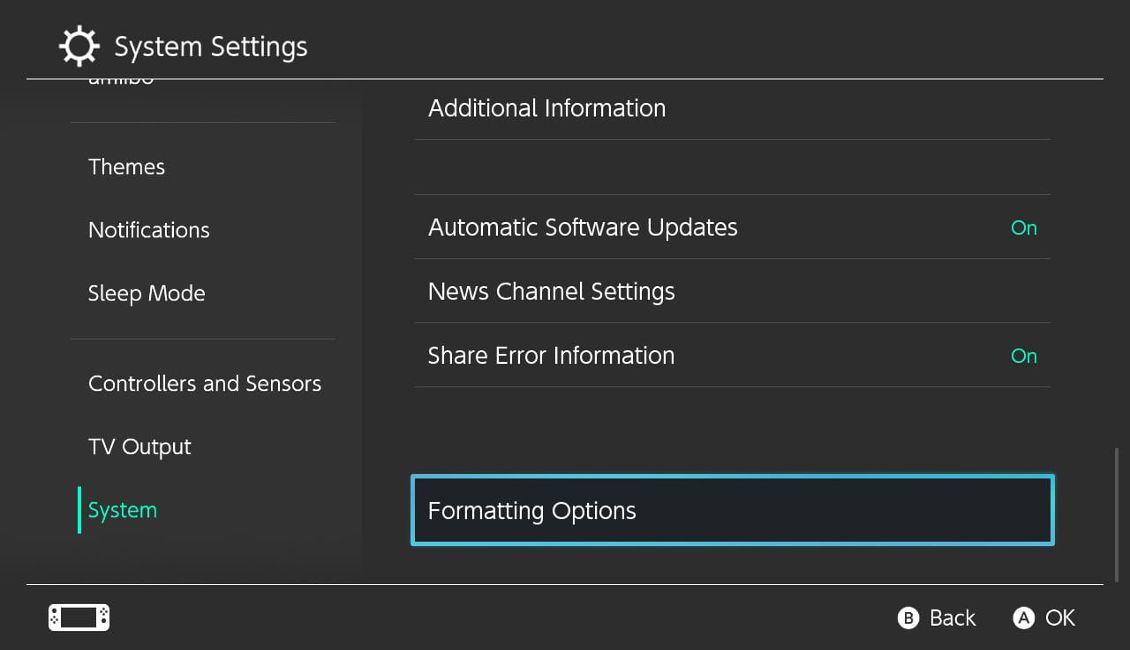The height and width of the screenshot is (650, 1130).
Task: Click the Joy-Con battery icon
Action: pos(78,616)
